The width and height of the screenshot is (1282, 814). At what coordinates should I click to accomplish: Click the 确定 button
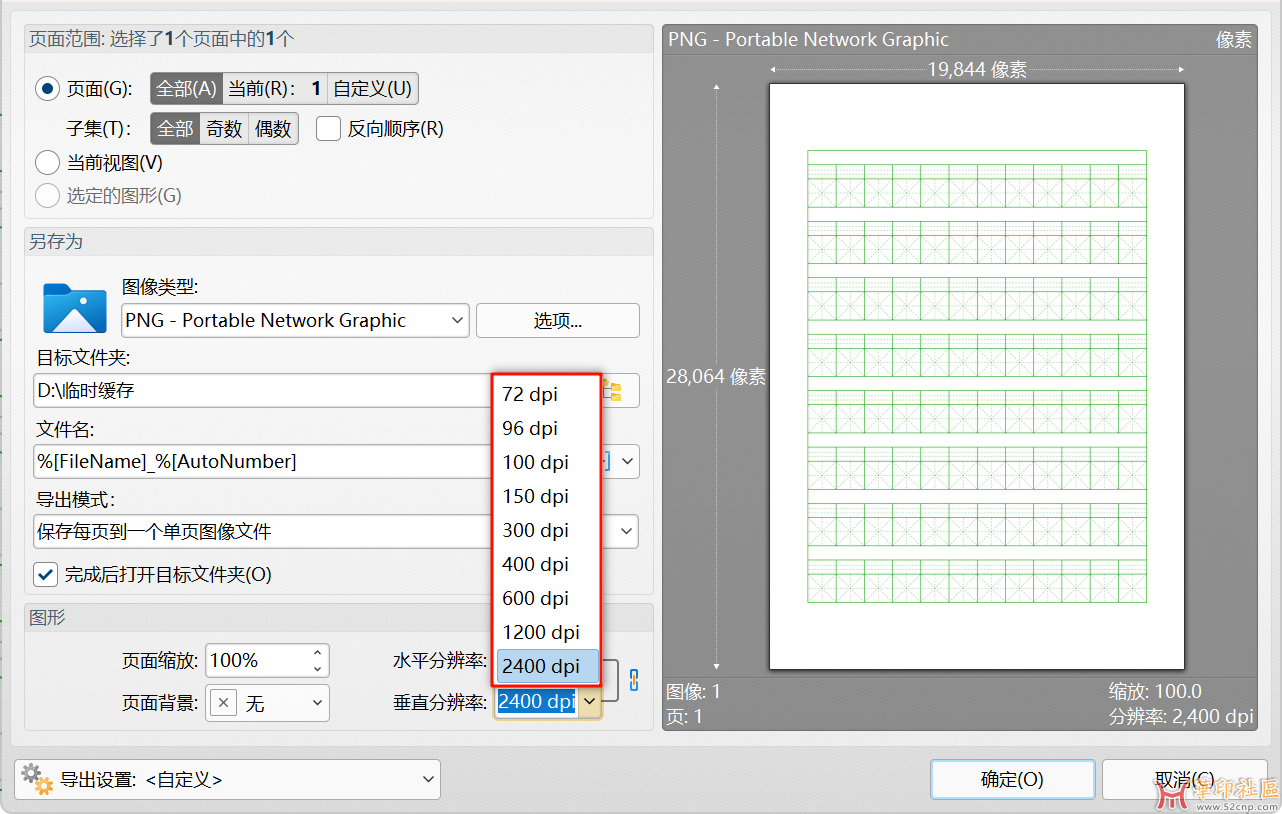1011,779
